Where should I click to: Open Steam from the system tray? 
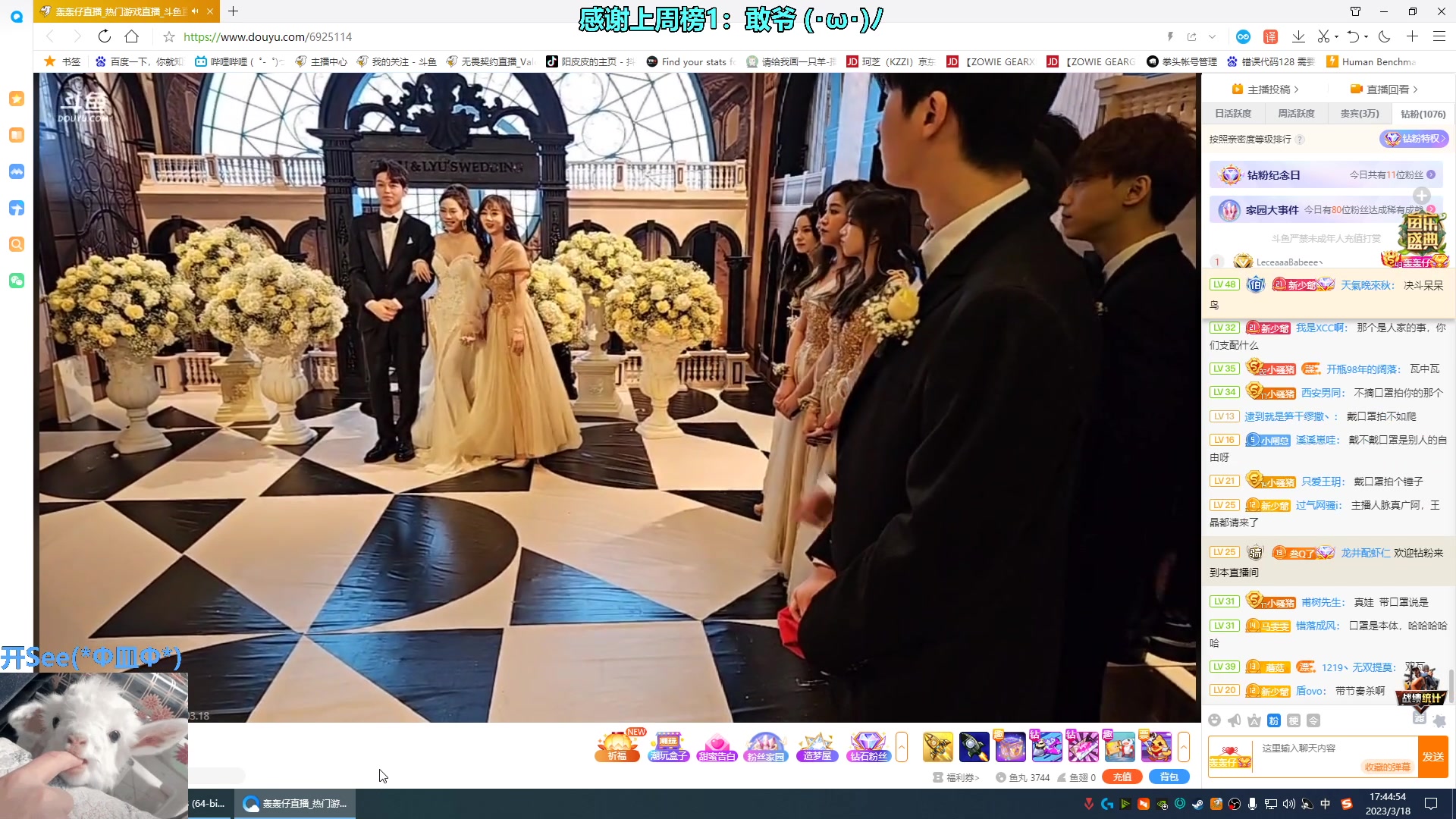tap(1198, 804)
